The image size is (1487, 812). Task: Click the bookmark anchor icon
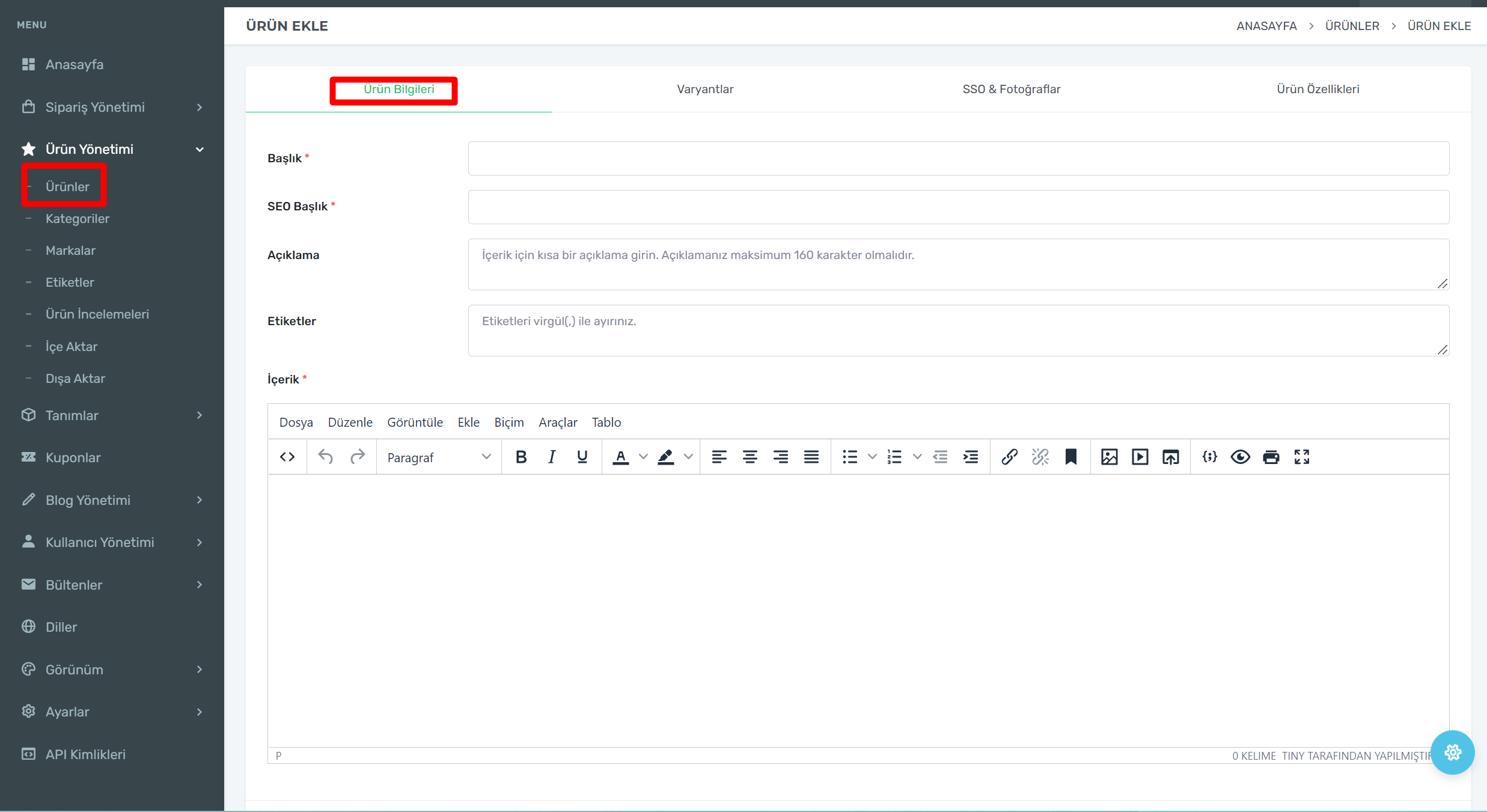pyautogui.click(x=1070, y=457)
